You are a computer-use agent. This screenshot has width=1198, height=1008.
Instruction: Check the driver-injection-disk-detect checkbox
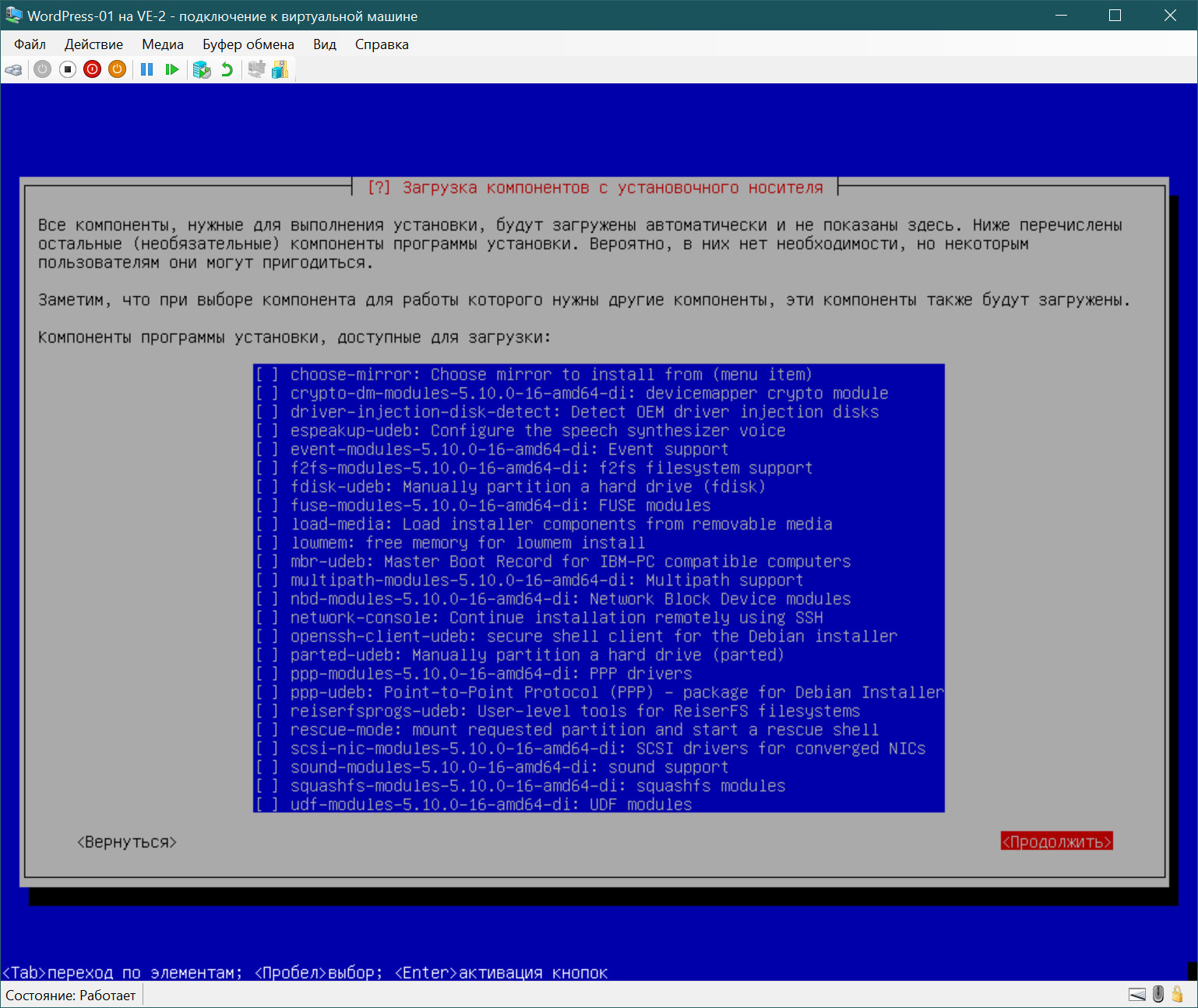267,412
